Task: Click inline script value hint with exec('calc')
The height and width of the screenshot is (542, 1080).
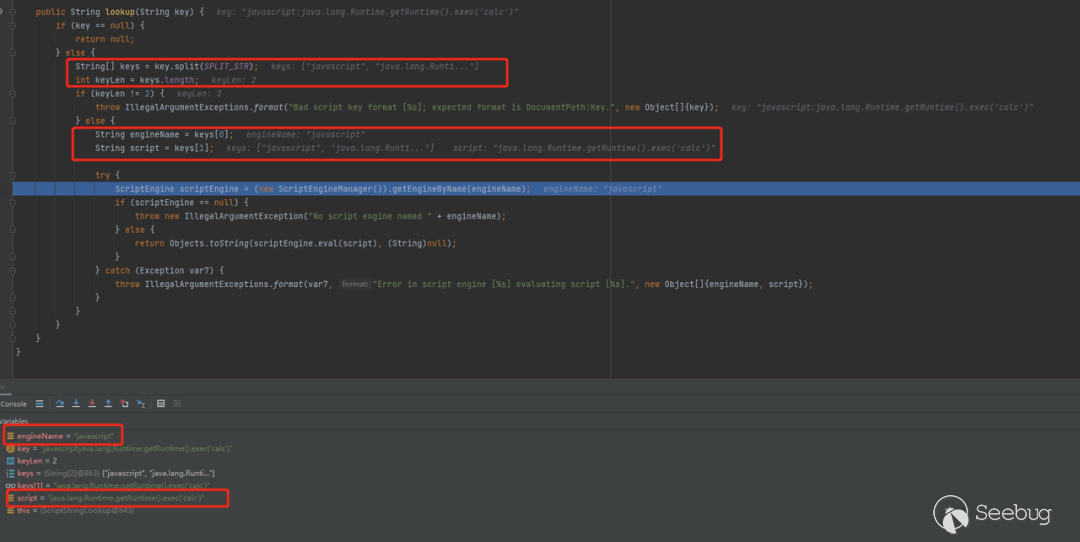Action: 584,148
